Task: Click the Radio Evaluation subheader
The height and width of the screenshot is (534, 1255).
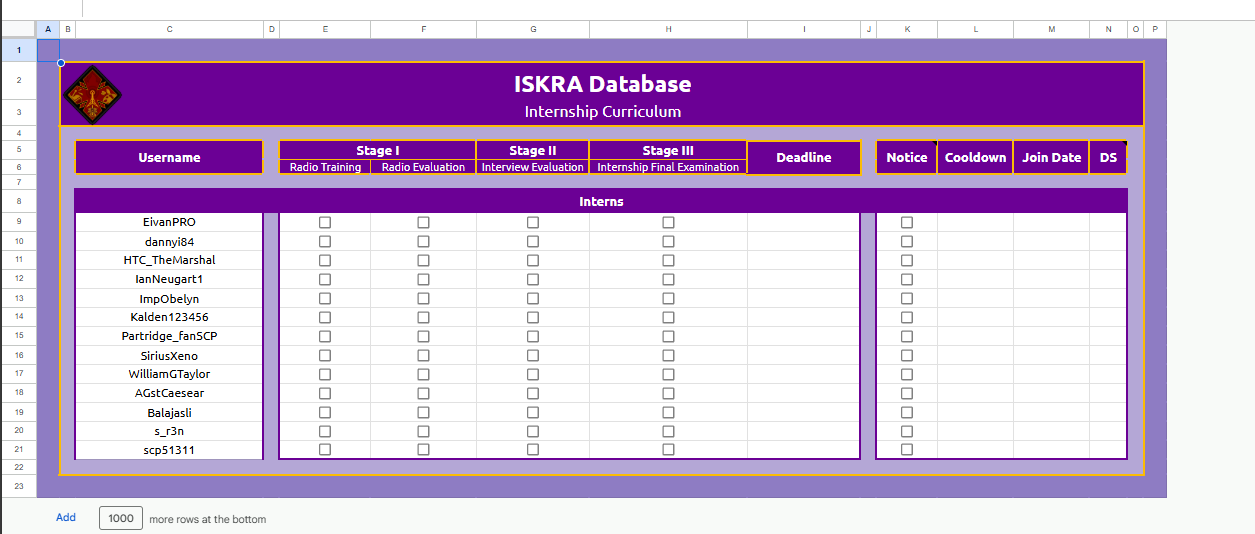Action: [423, 167]
